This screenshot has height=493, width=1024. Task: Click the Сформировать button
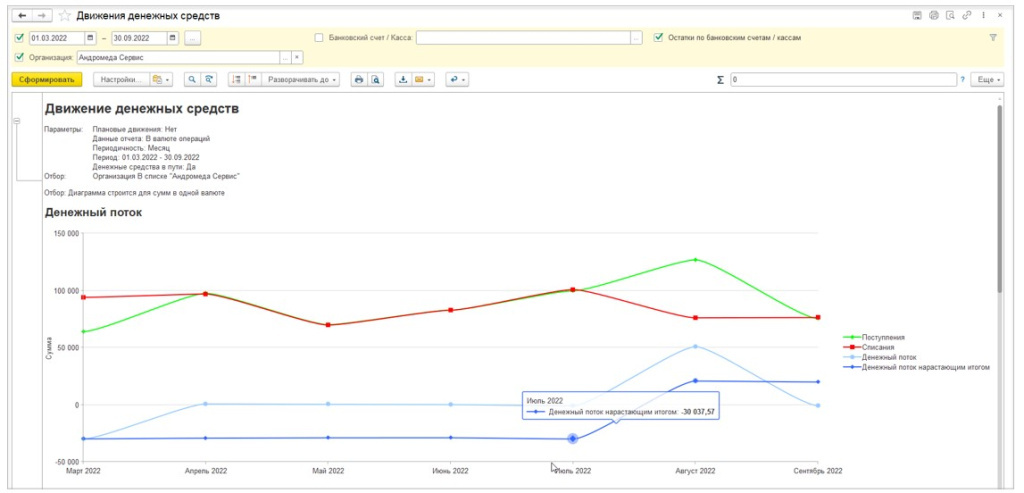pyautogui.click(x=47, y=79)
